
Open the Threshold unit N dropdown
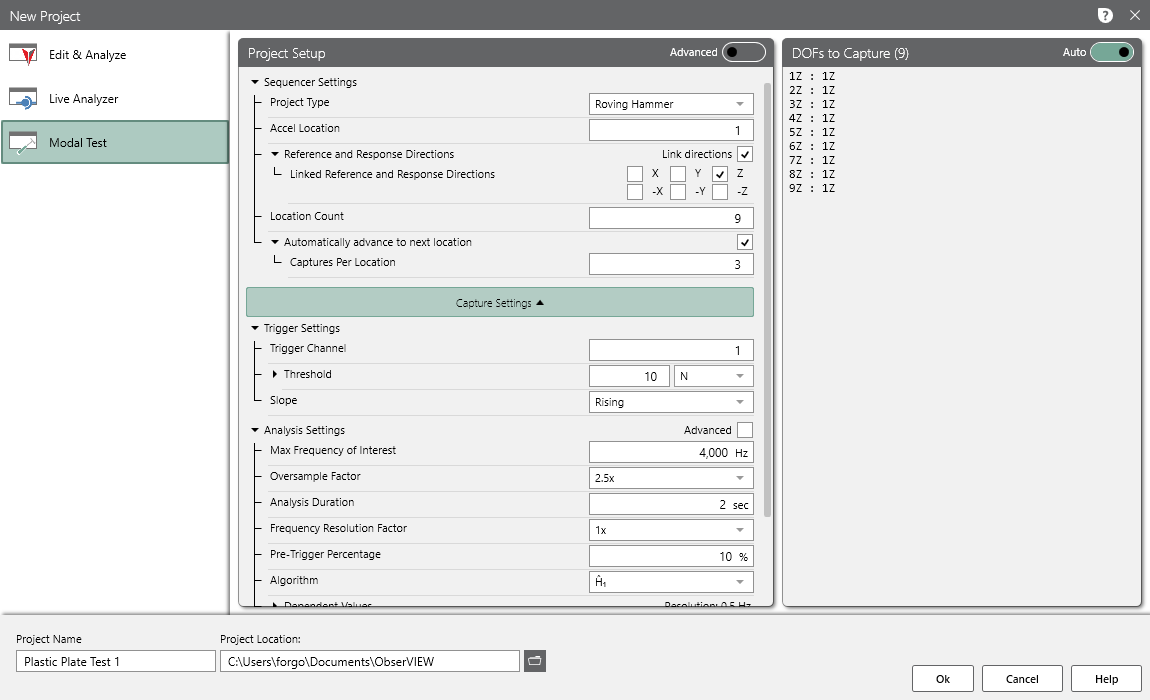pyautogui.click(x=714, y=376)
